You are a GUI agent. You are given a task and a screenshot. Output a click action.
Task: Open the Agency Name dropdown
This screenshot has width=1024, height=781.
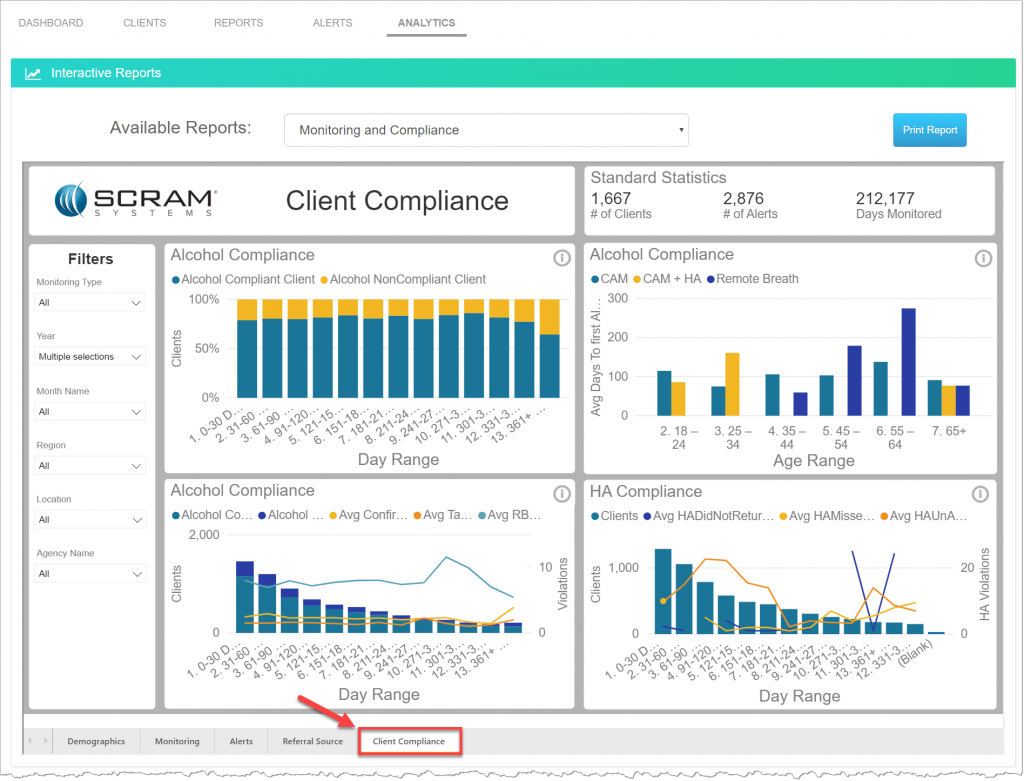coord(90,573)
